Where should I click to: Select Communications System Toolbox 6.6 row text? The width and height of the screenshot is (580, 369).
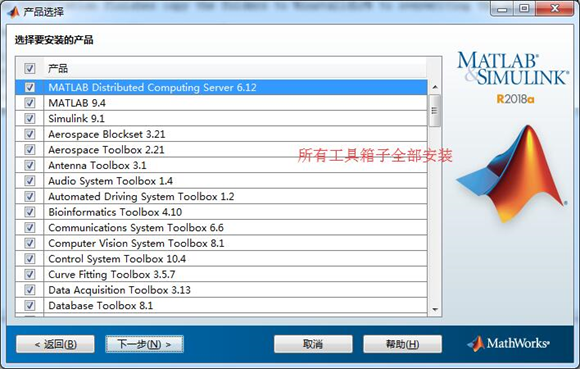coord(136,227)
